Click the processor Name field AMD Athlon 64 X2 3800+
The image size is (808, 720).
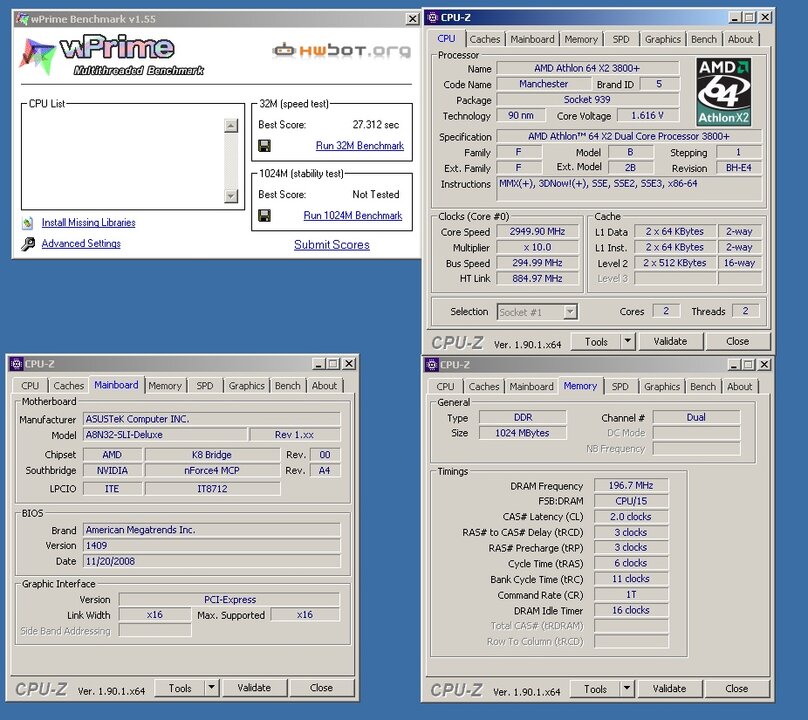click(587, 68)
